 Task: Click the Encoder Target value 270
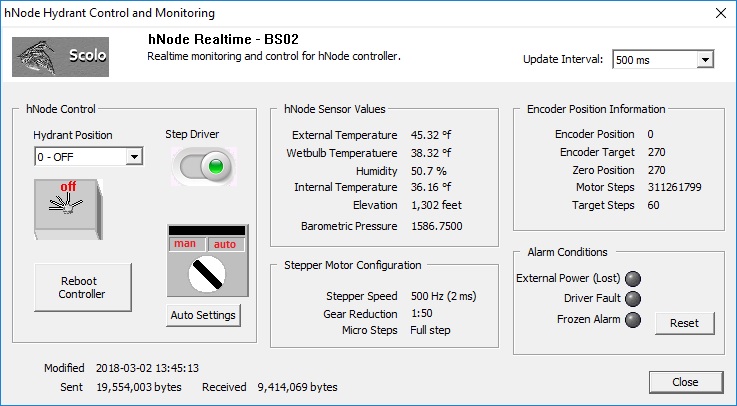[656, 152]
